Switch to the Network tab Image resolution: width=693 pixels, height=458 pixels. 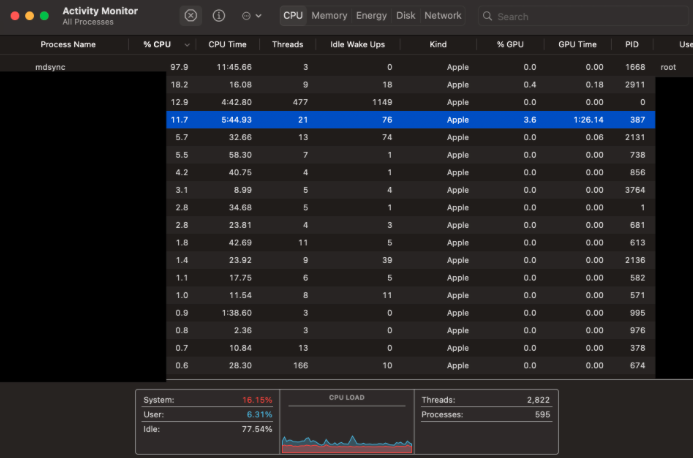442,15
